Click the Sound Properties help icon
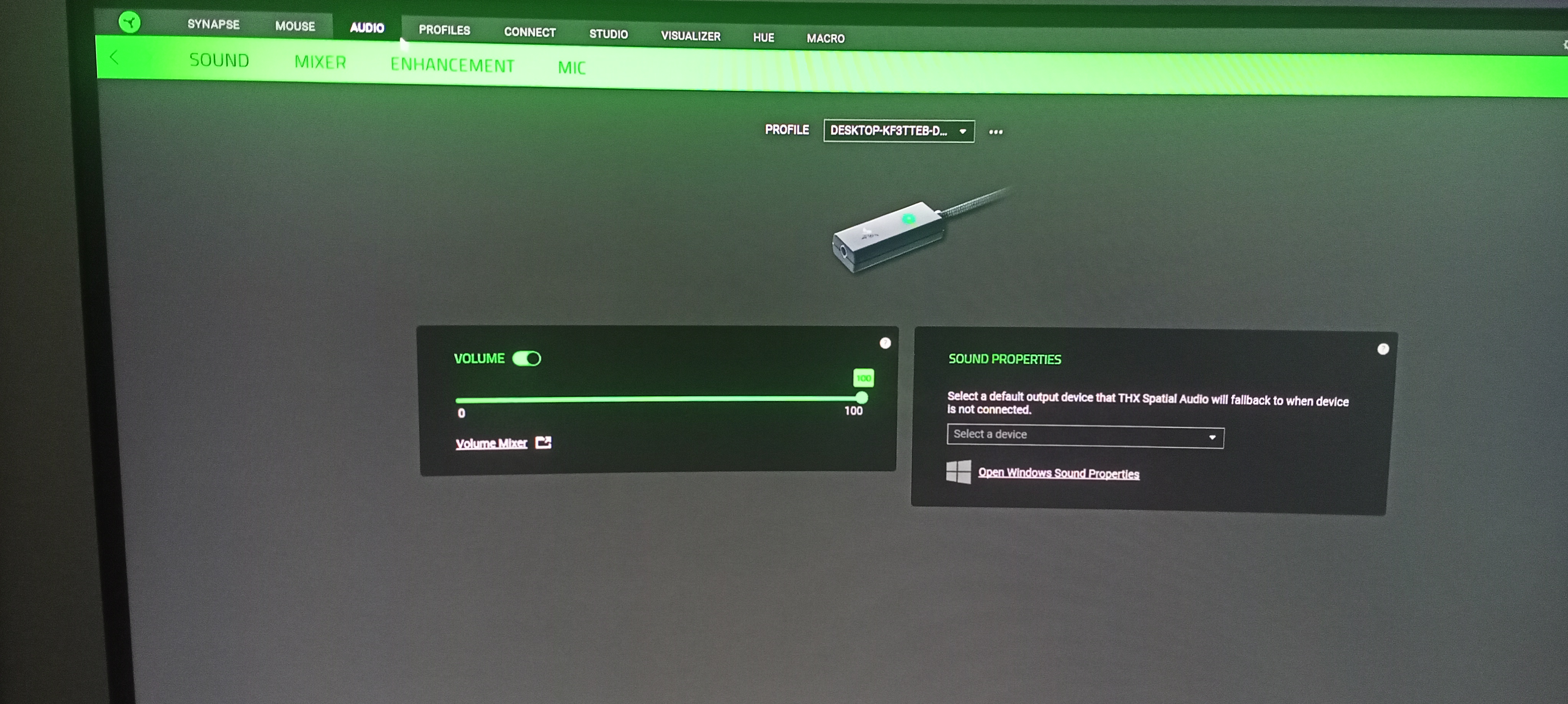The image size is (1568, 704). click(1383, 349)
